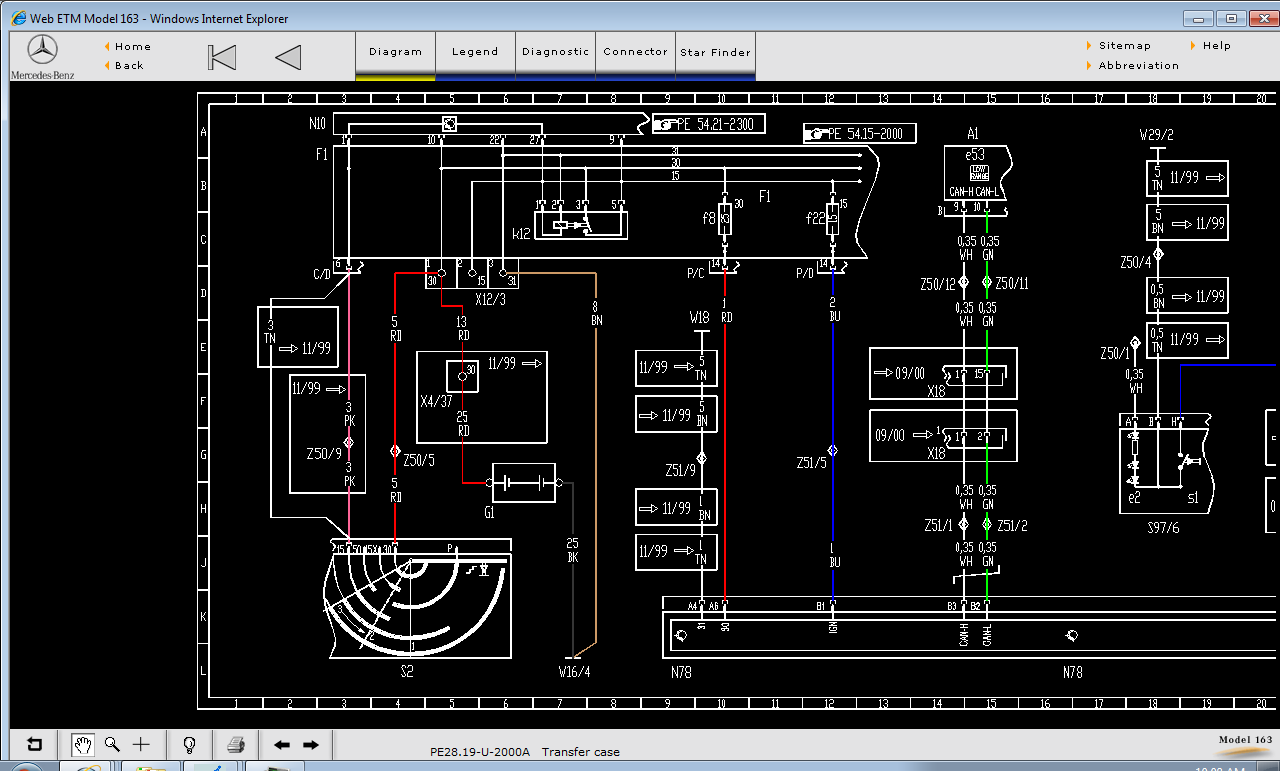
Task: Open the Star Finder tab
Action: tap(715, 53)
